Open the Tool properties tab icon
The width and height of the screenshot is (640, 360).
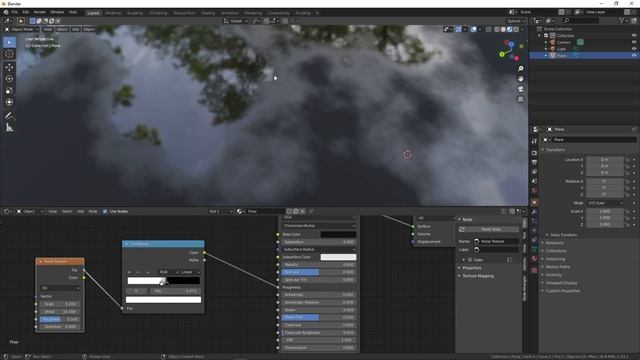(x=534, y=141)
